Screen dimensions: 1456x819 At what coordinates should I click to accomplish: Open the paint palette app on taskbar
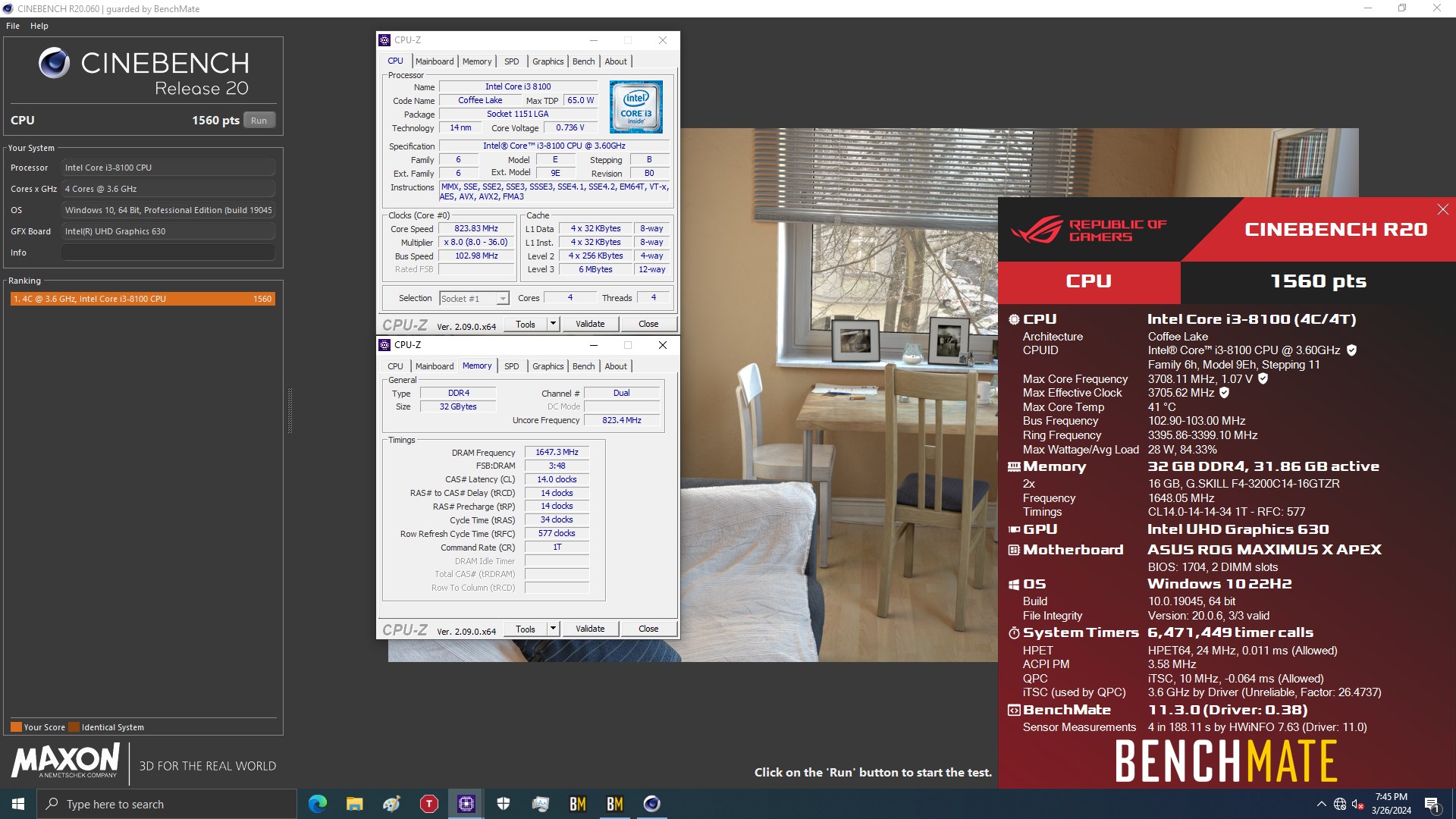pos(391,804)
